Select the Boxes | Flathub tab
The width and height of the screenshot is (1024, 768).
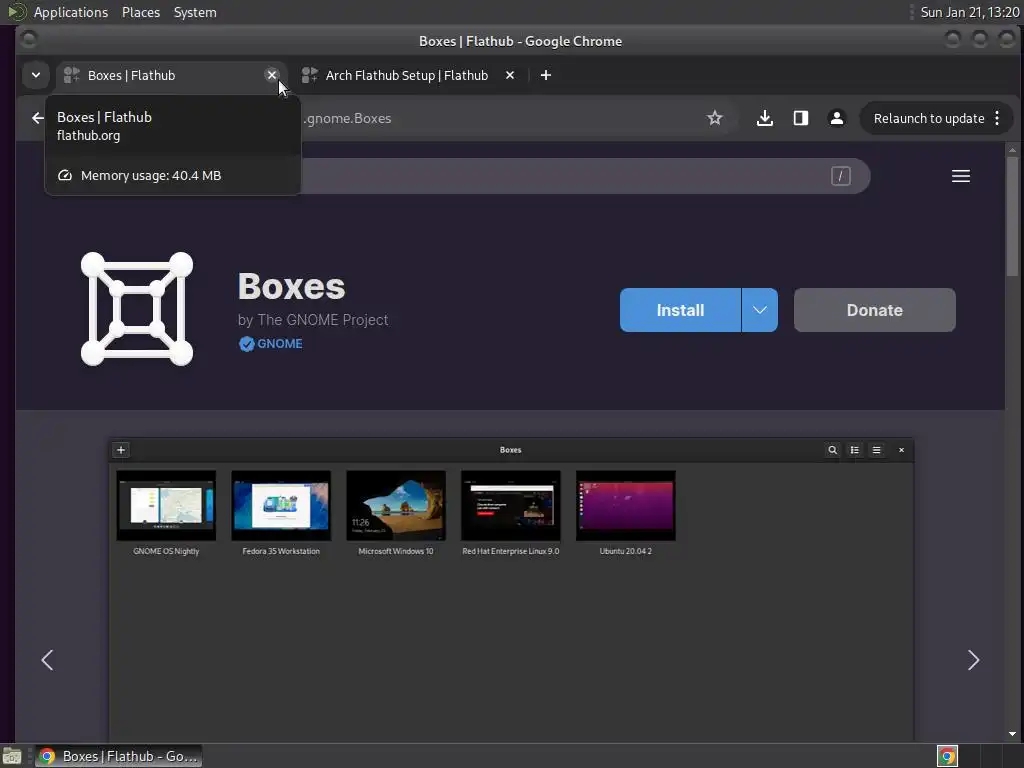point(171,75)
